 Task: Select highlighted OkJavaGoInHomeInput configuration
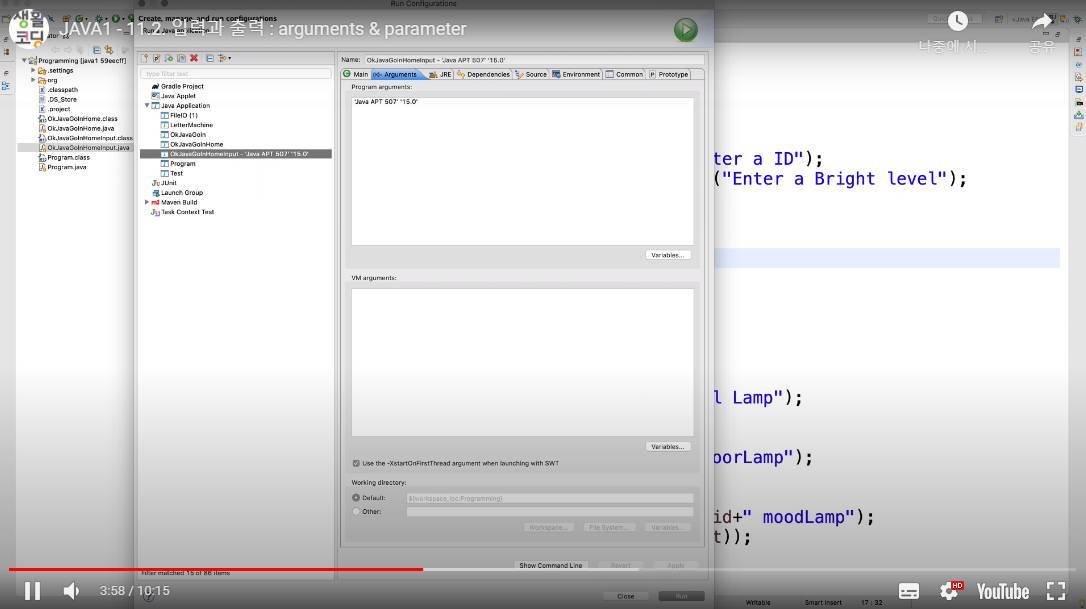(x=235, y=154)
